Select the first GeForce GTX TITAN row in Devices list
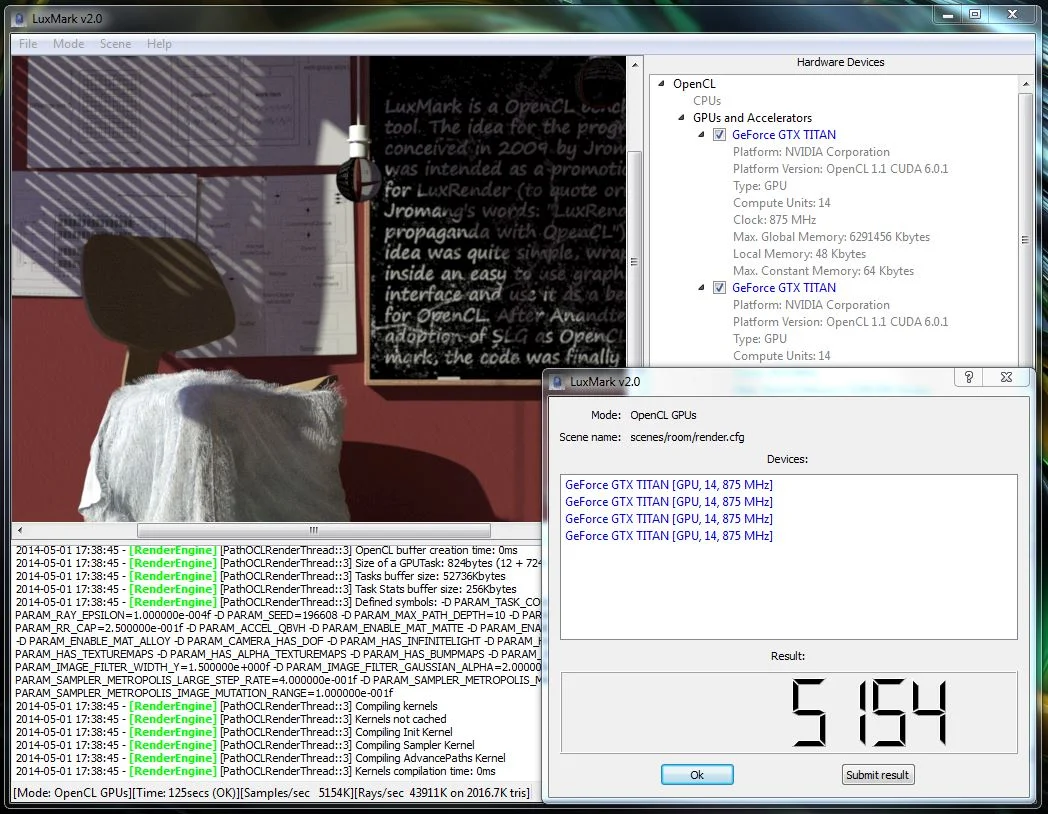 (669, 485)
